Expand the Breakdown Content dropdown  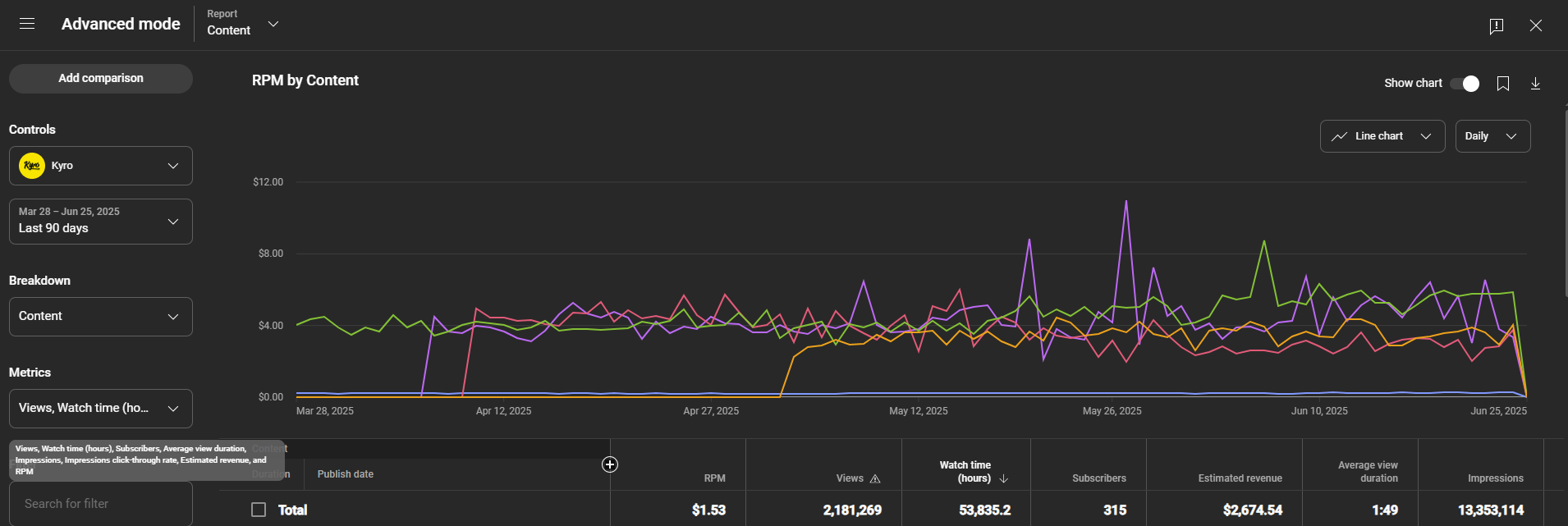tap(101, 317)
